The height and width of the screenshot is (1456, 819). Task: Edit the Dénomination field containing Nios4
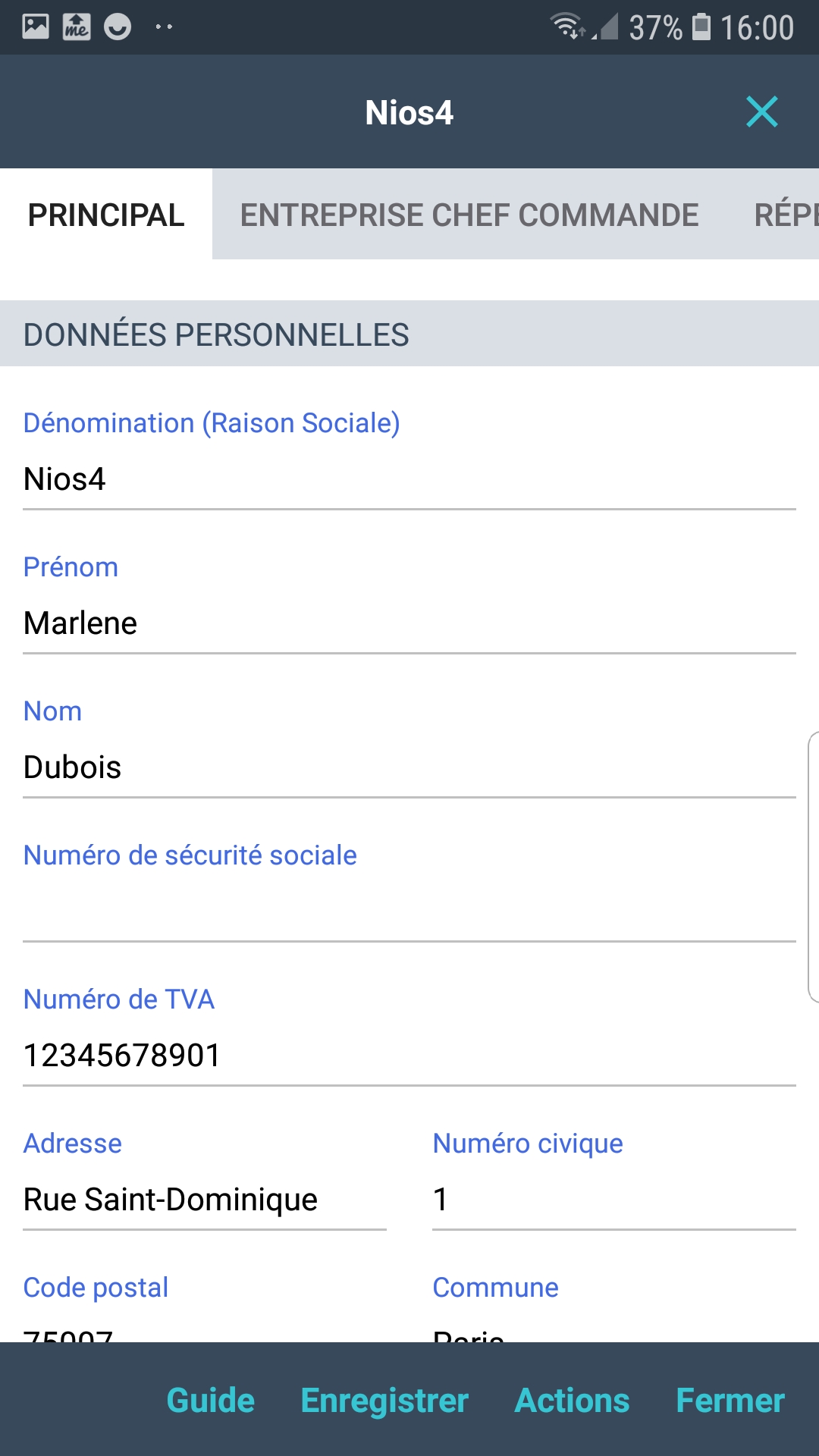(409, 479)
